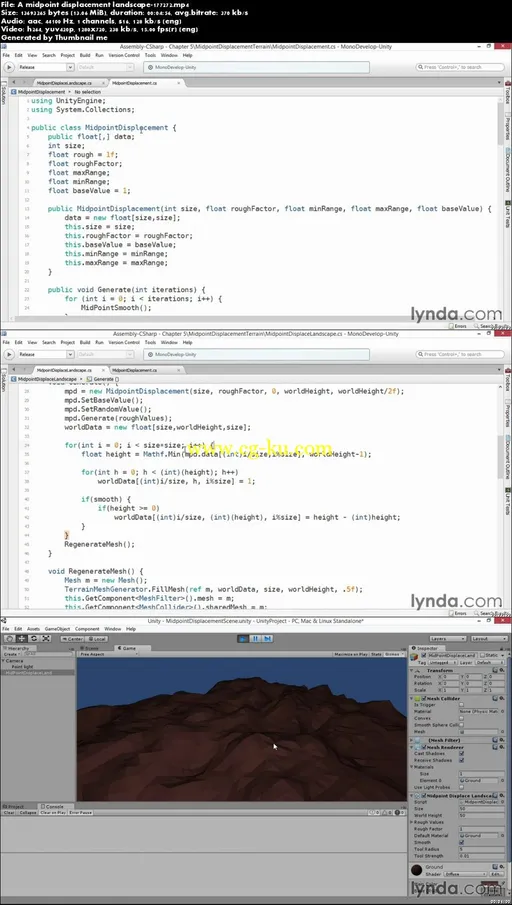The width and height of the screenshot is (512, 905).
Task: Toggle the Static checkbox in Inspector
Action: pos(482,655)
